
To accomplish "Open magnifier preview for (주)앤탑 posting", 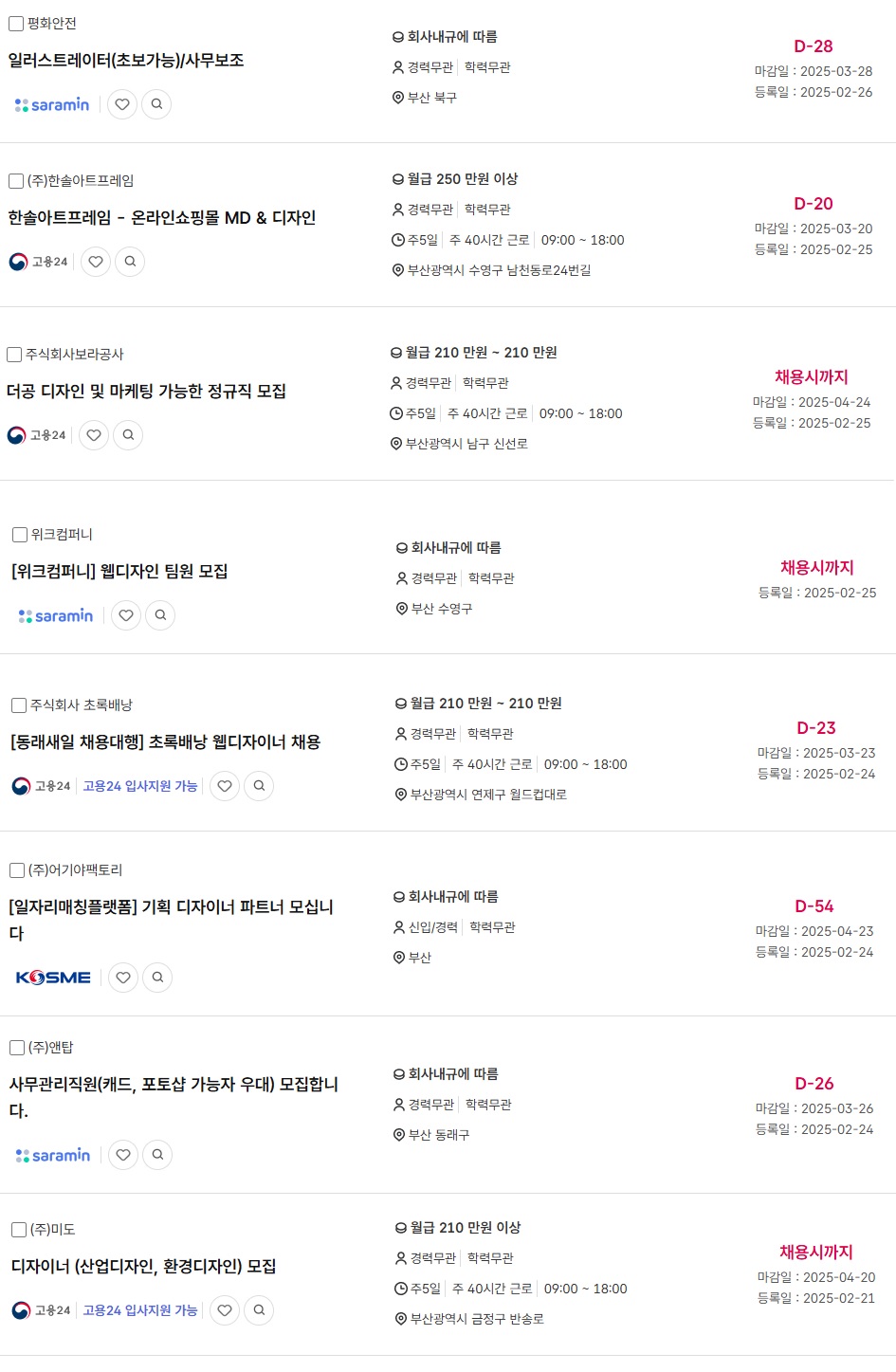I will pos(157,1155).
